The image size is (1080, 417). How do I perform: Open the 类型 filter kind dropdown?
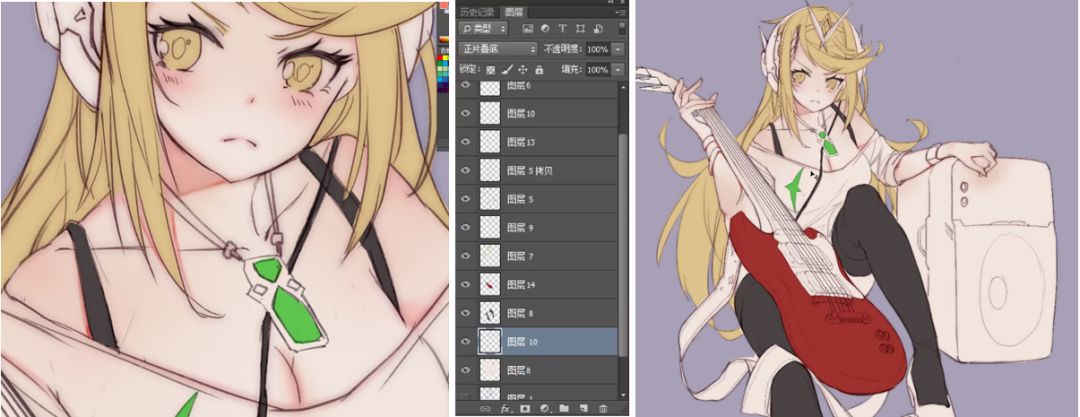(483, 29)
